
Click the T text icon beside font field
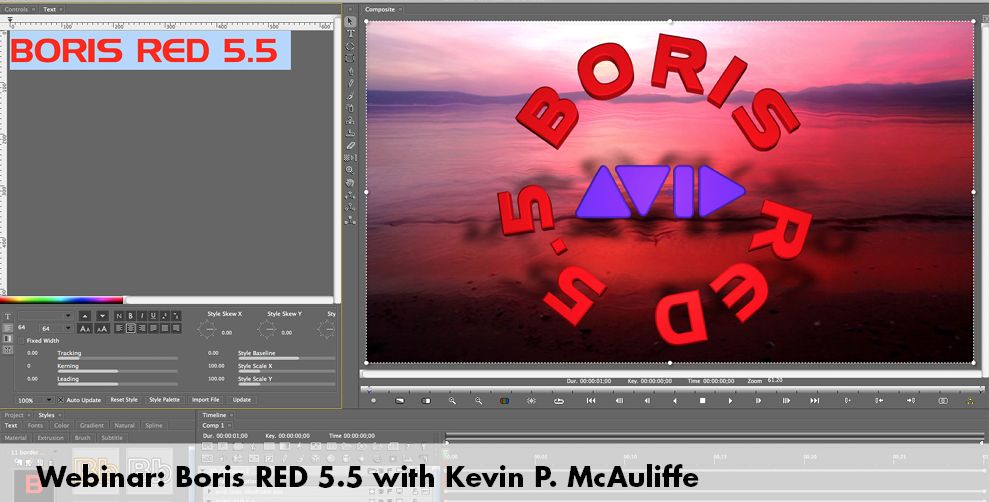(8, 317)
